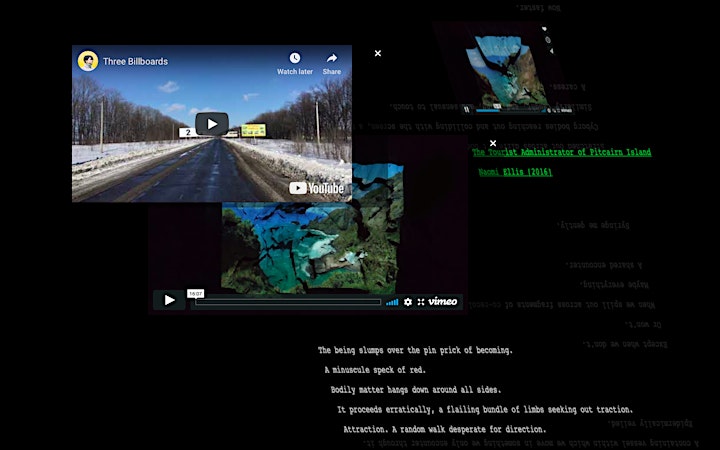Screen dimensions: 720x450
Task: Click the Share arrow on YouTube embed
Action: coord(332,58)
